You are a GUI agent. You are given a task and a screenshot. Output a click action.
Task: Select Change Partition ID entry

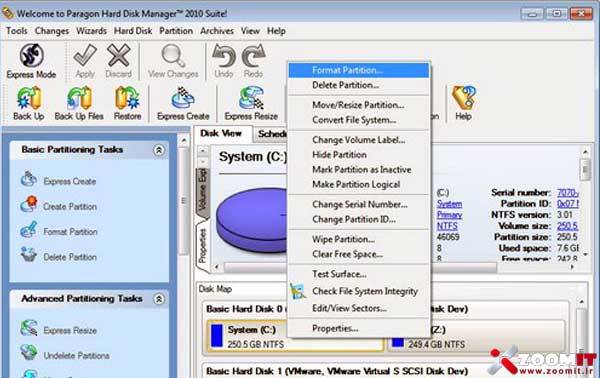[359, 219]
